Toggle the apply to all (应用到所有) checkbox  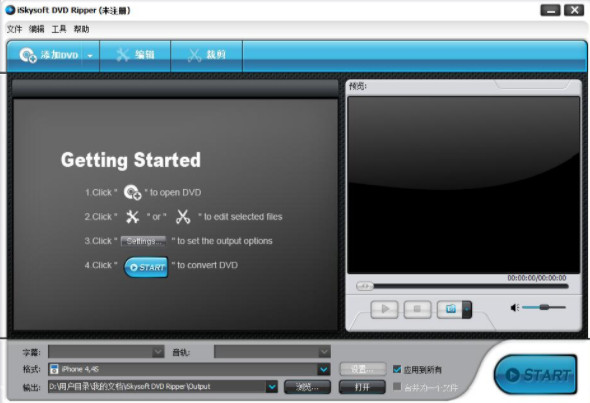click(397, 369)
